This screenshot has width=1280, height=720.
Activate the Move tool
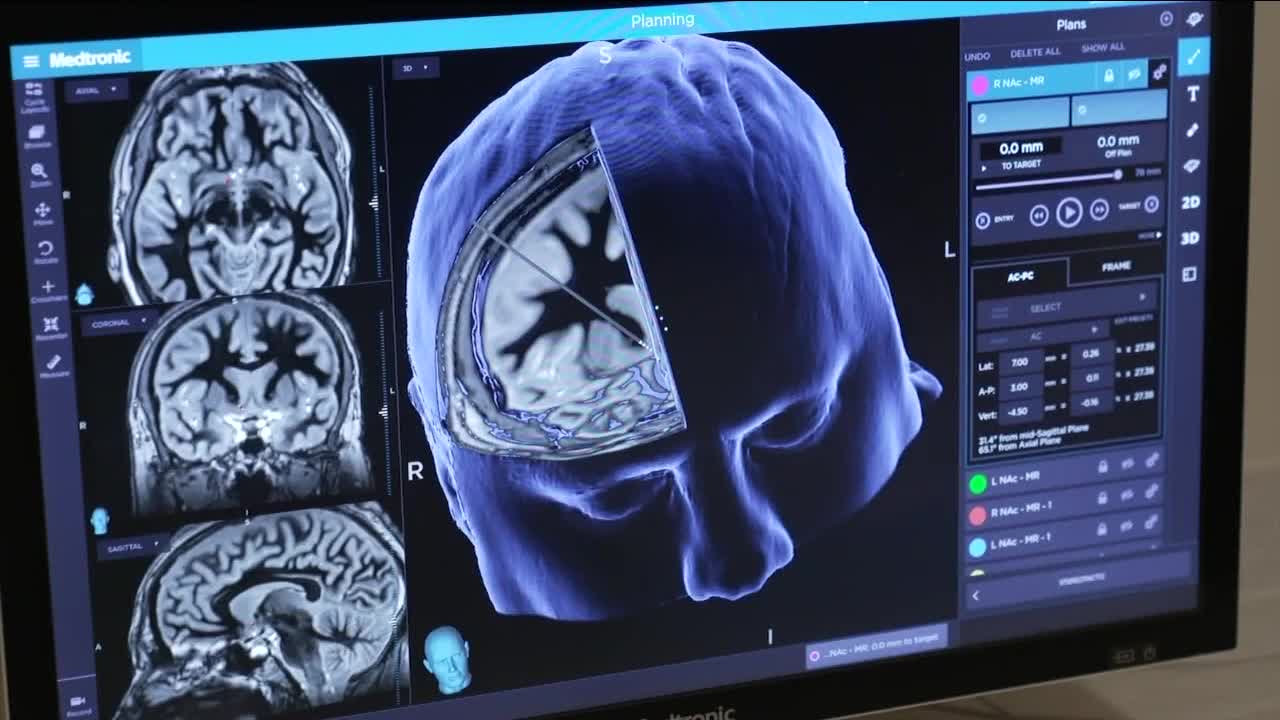pos(43,213)
